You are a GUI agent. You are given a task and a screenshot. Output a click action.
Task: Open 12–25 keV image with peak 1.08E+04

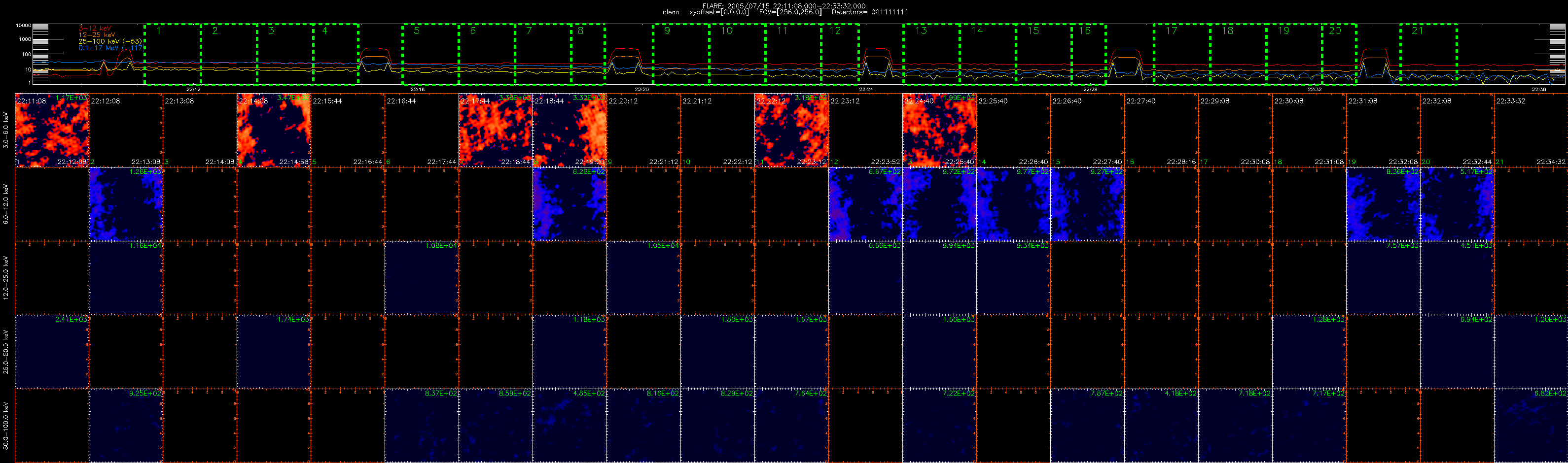point(422,278)
